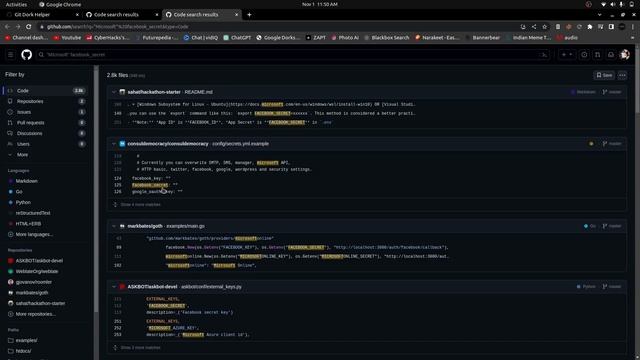The height and width of the screenshot is (360, 640).
Task: Filter by markbates/goth repository in sidebar
Action: click(x=31, y=293)
